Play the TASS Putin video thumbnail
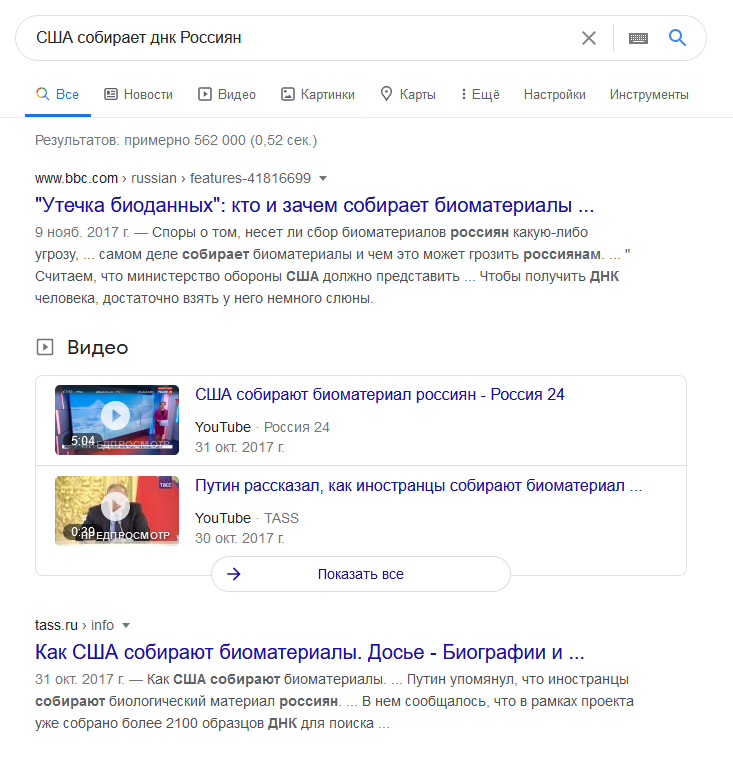733x757 pixels. tap(117, 510)
